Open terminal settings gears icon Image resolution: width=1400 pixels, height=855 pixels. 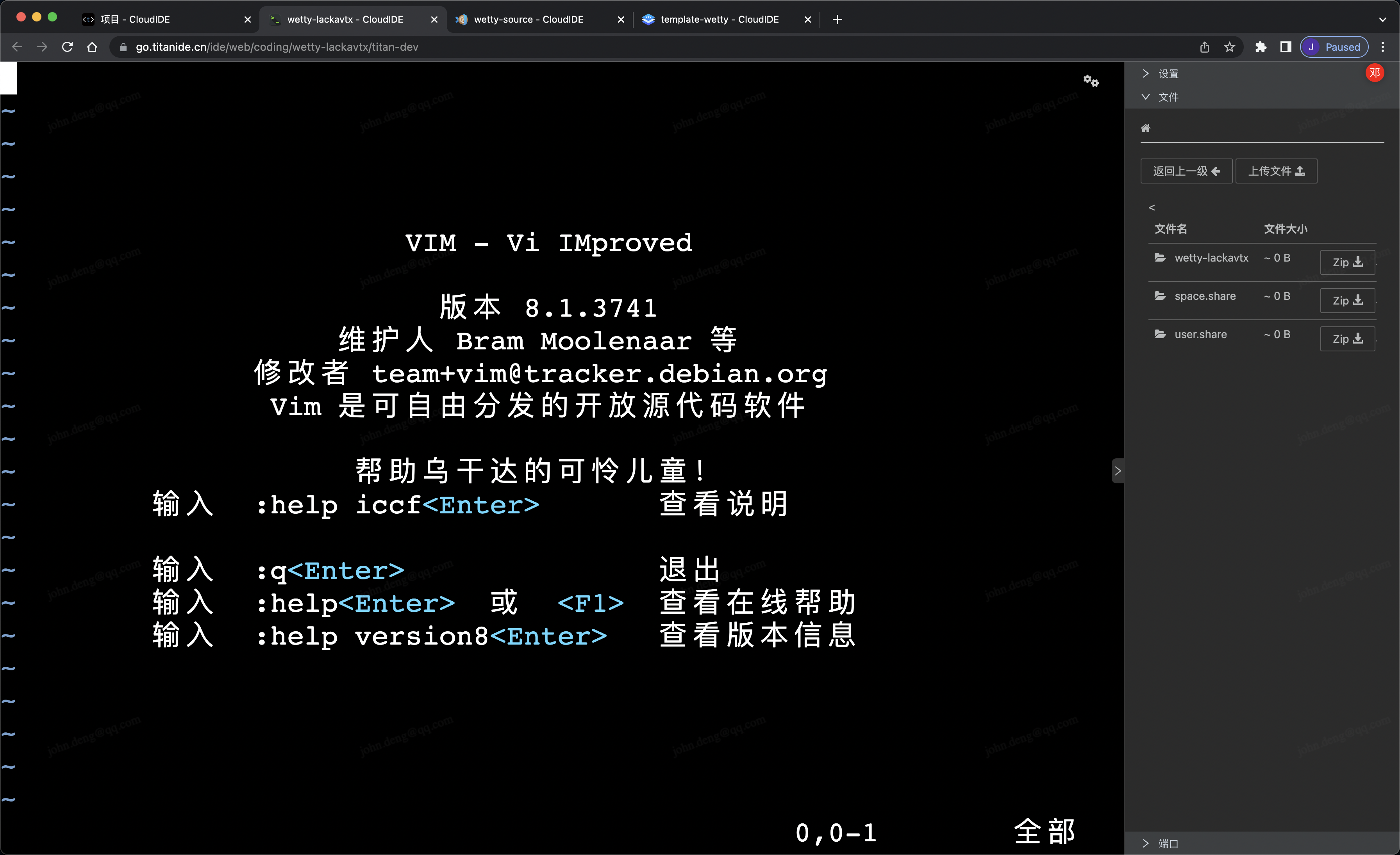1090,80
